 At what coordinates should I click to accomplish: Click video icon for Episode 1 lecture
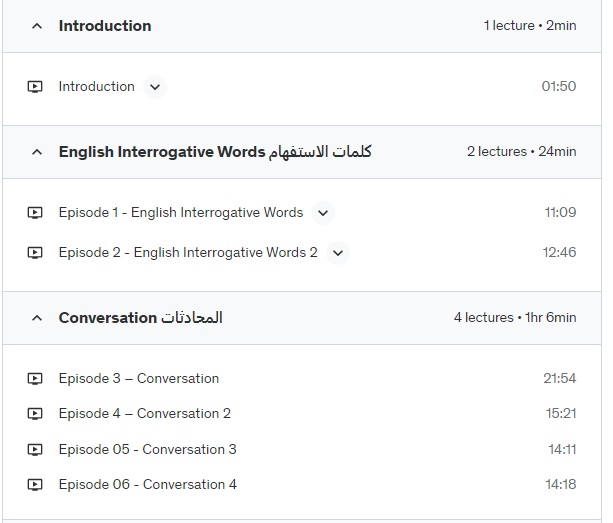click(x=35, y=213)
